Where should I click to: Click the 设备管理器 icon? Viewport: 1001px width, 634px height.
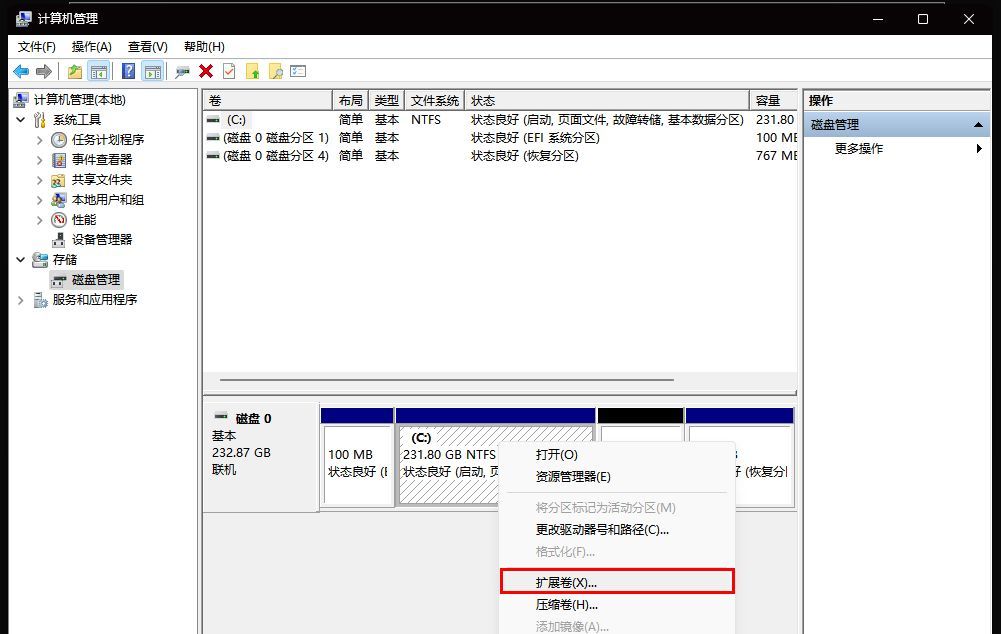[x=59, y=240]
